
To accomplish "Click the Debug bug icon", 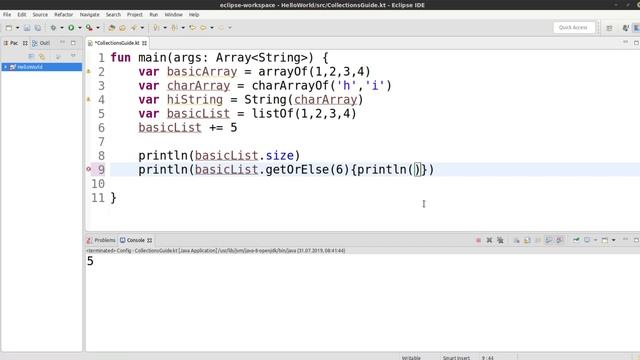I will (53, 28).
